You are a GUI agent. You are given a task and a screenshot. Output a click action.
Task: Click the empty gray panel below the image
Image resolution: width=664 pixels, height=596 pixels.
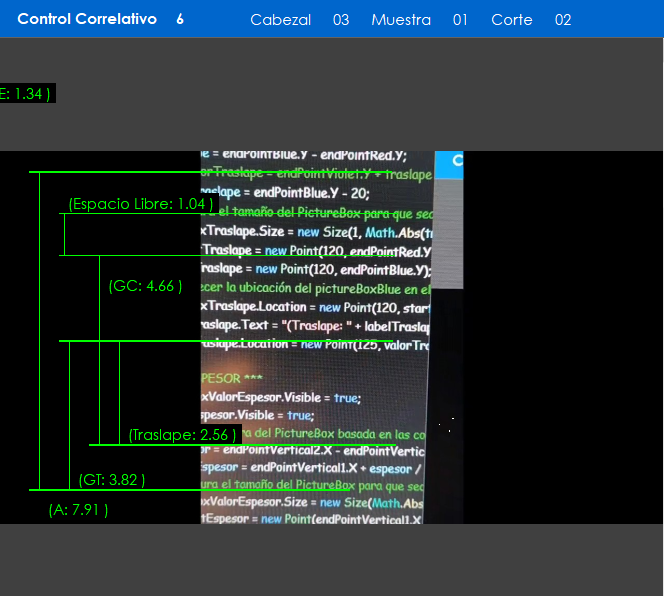332,559
